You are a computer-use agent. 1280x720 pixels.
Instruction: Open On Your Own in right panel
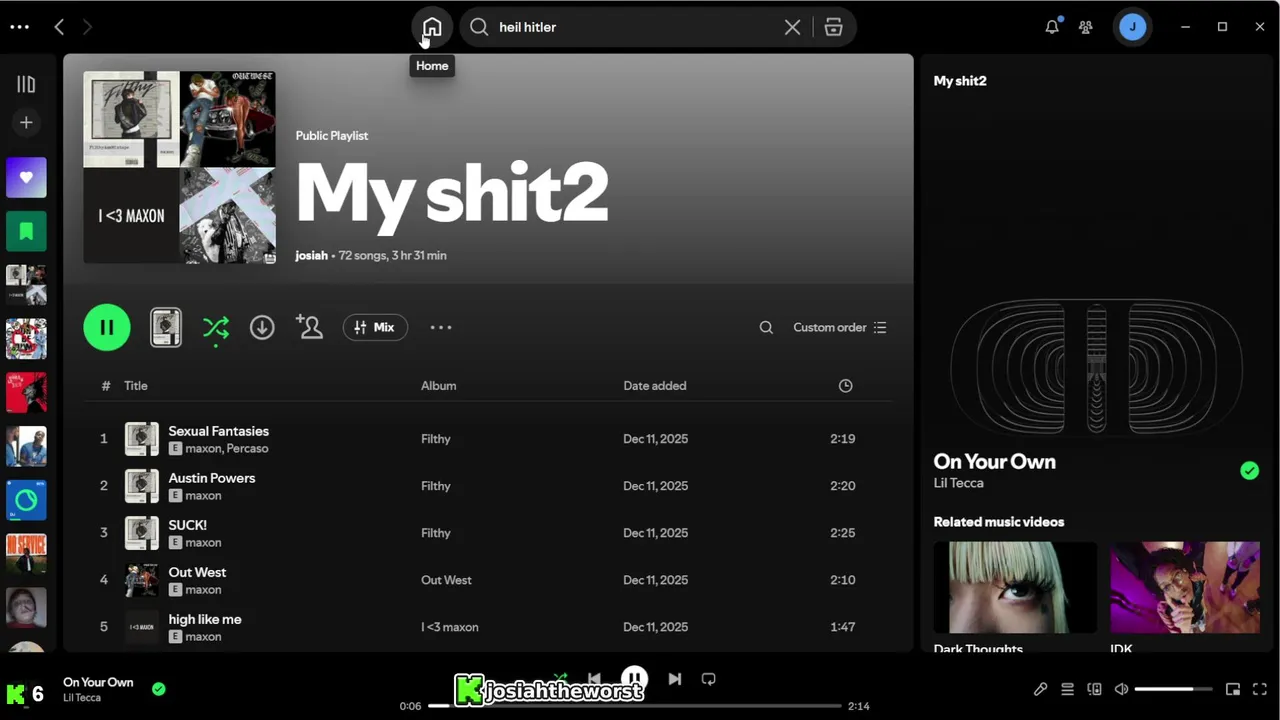coord(994,461)
